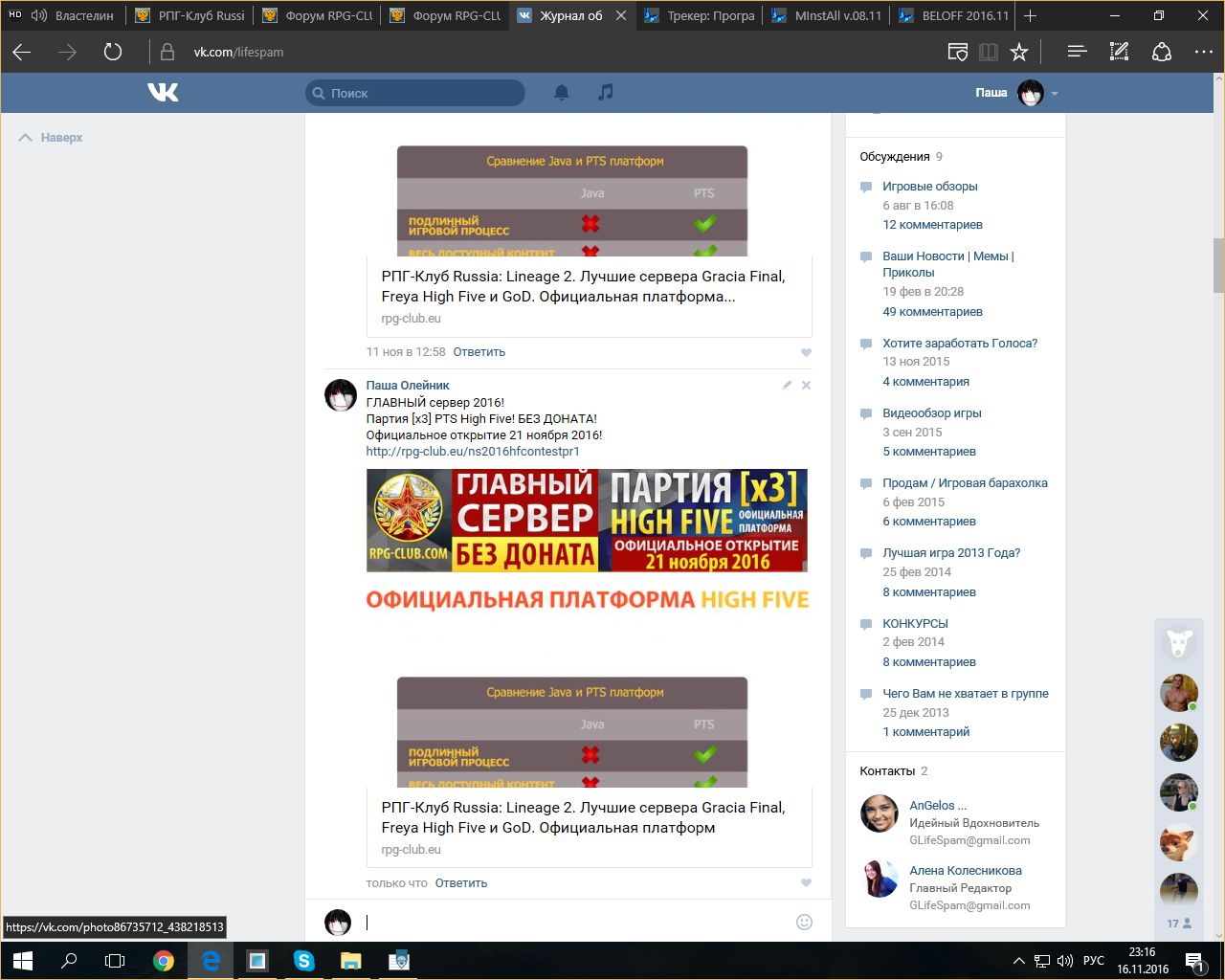Add page to favorites with star icon
The width and height of the screenshot is (1225, 980).
[x=1019, y=52]
